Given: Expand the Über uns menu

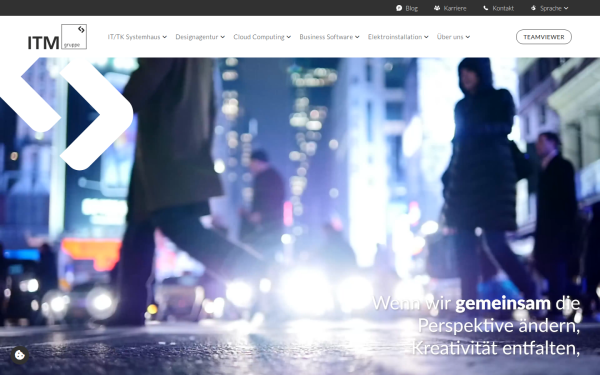Looking at the screenshot, I should pos(453,37).
